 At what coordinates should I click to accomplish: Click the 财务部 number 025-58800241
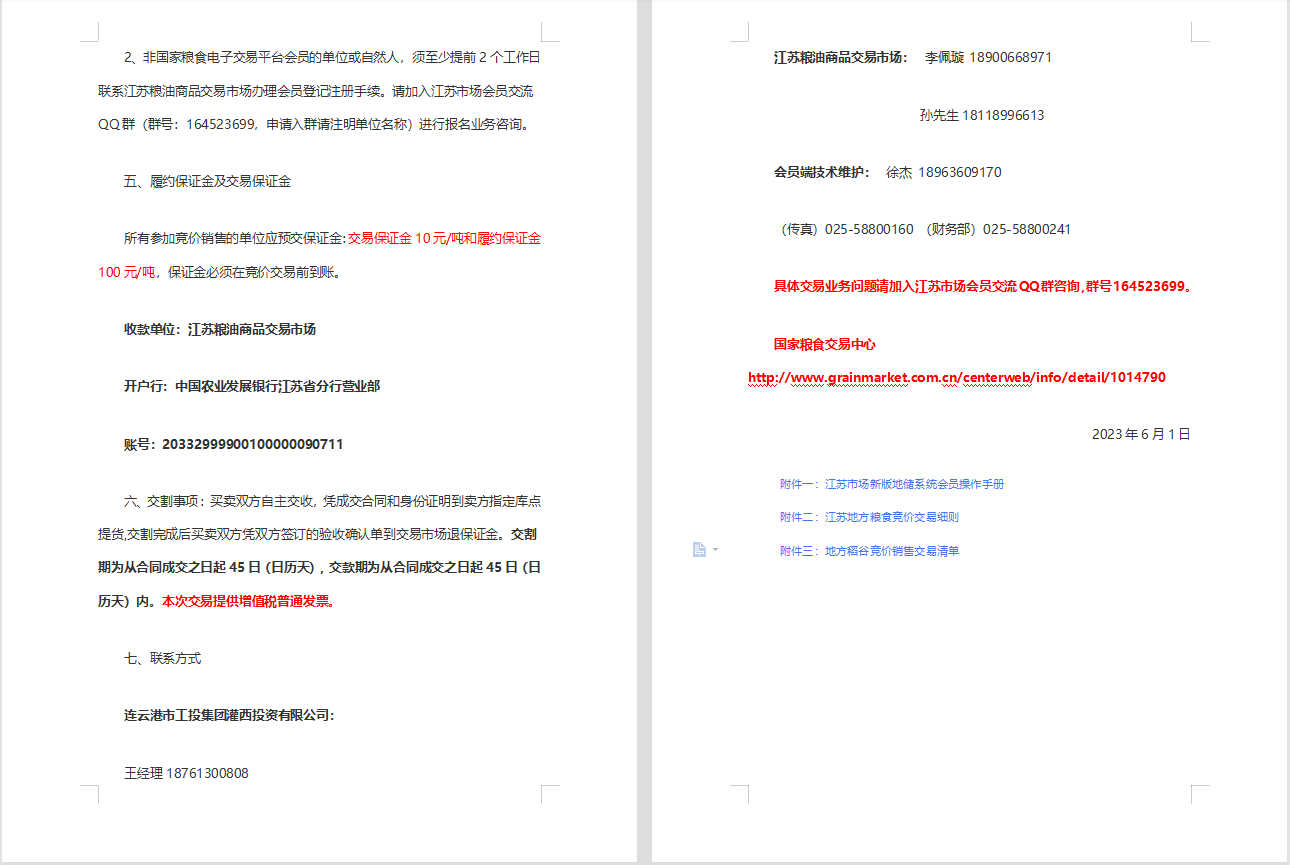(1026, 229)
